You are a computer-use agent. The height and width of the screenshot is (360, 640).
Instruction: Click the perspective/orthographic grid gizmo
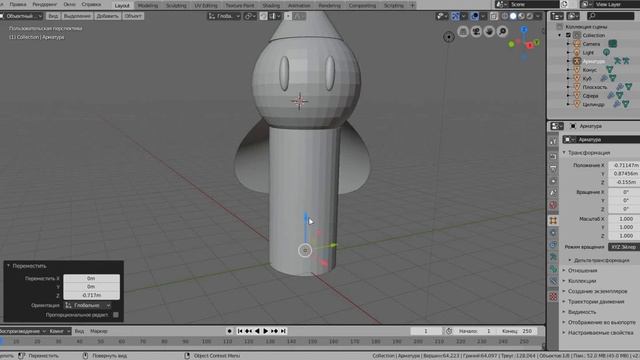tap(463, 31)
